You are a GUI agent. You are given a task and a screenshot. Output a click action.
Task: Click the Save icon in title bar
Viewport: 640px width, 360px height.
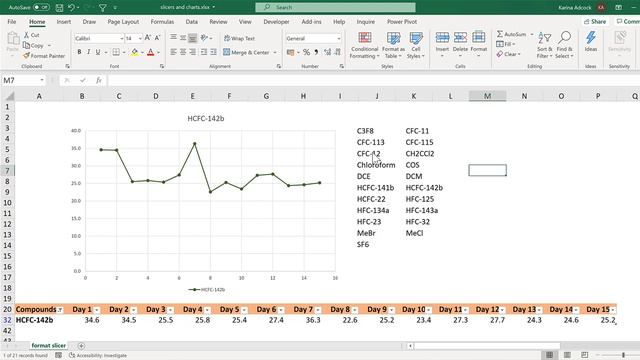point(59,7)
